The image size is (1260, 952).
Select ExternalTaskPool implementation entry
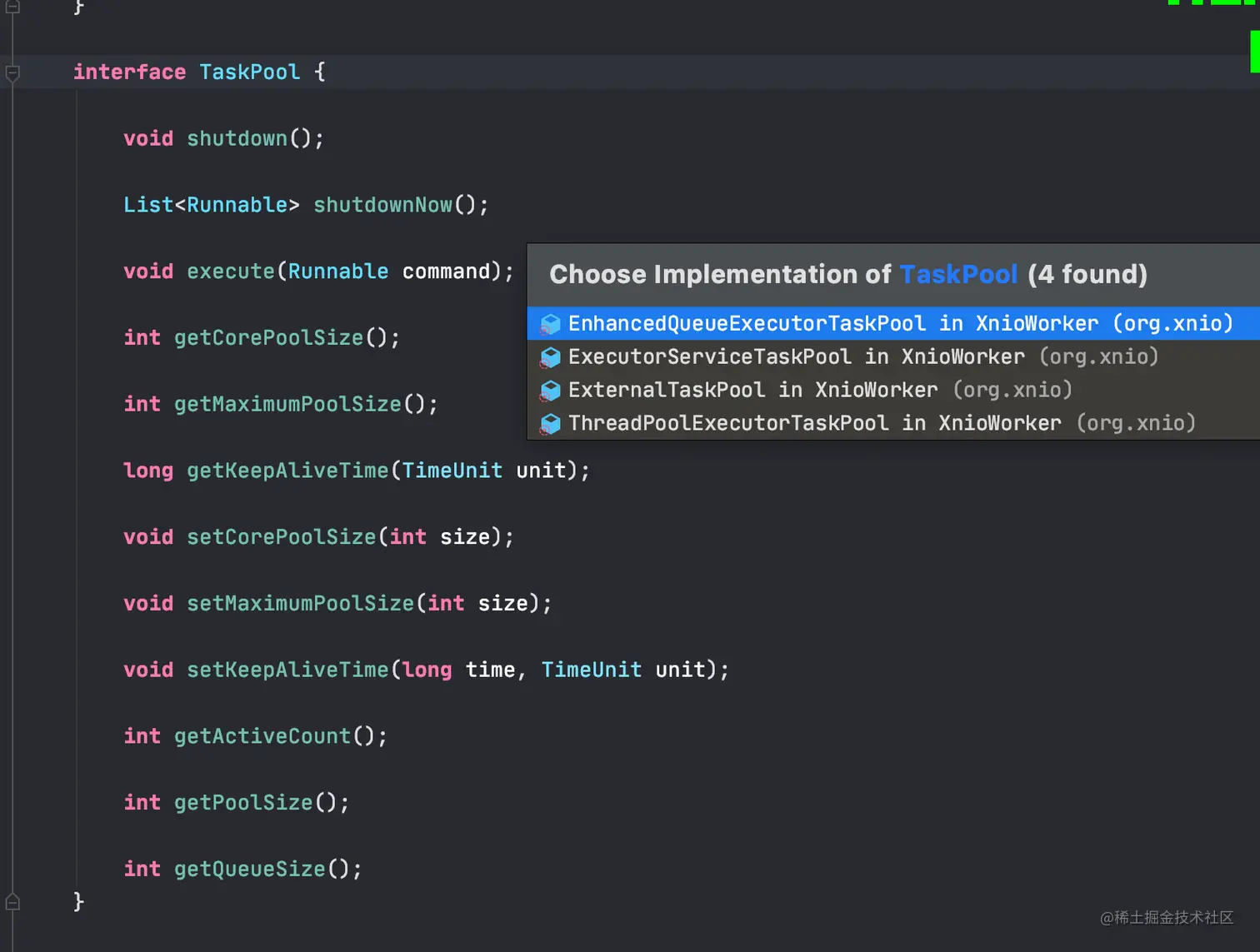tap(893, 390)
